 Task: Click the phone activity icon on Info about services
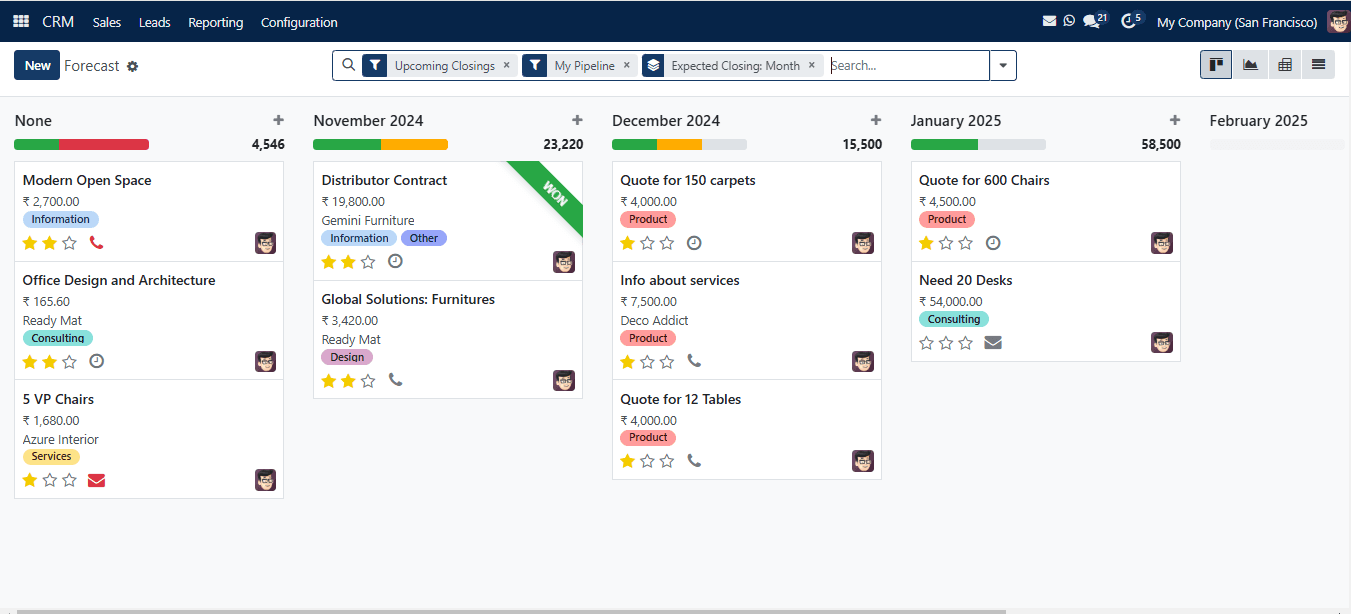pos(694,361)
